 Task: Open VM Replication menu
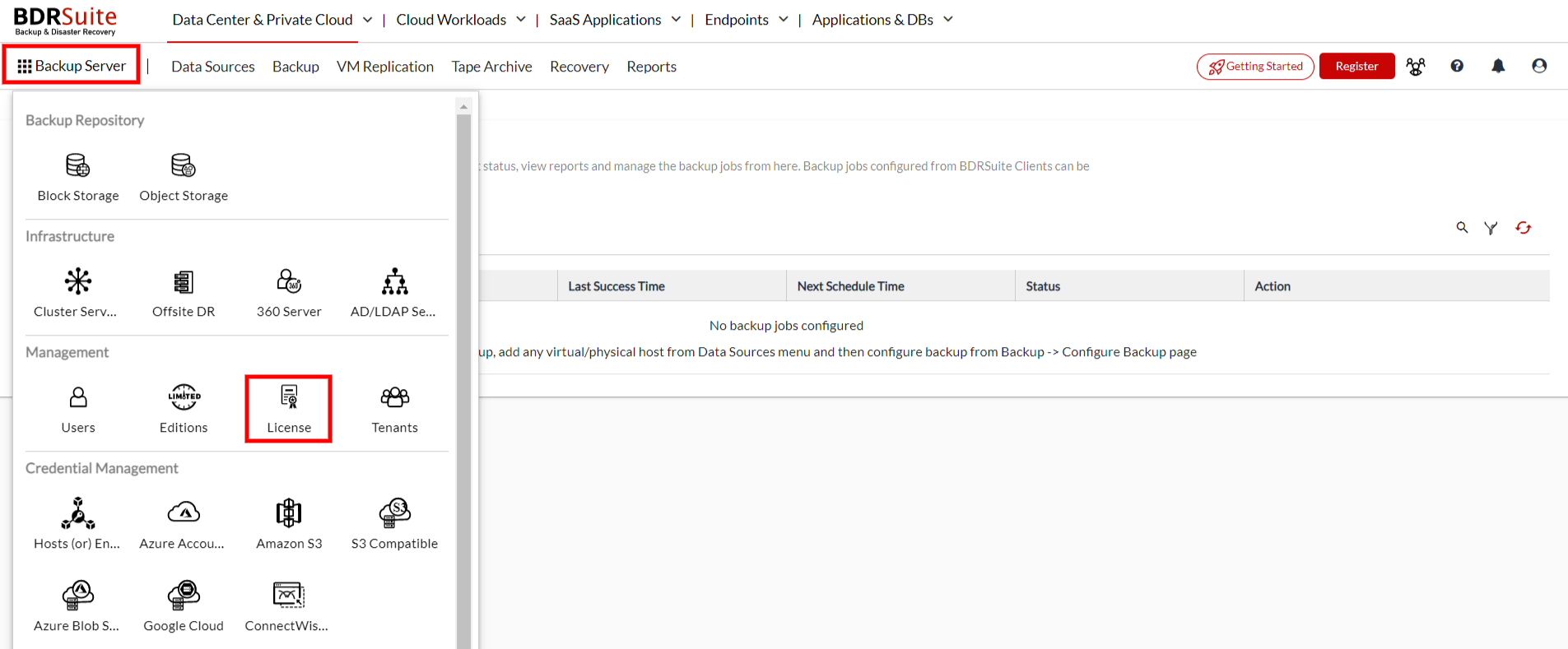point(385,67)
